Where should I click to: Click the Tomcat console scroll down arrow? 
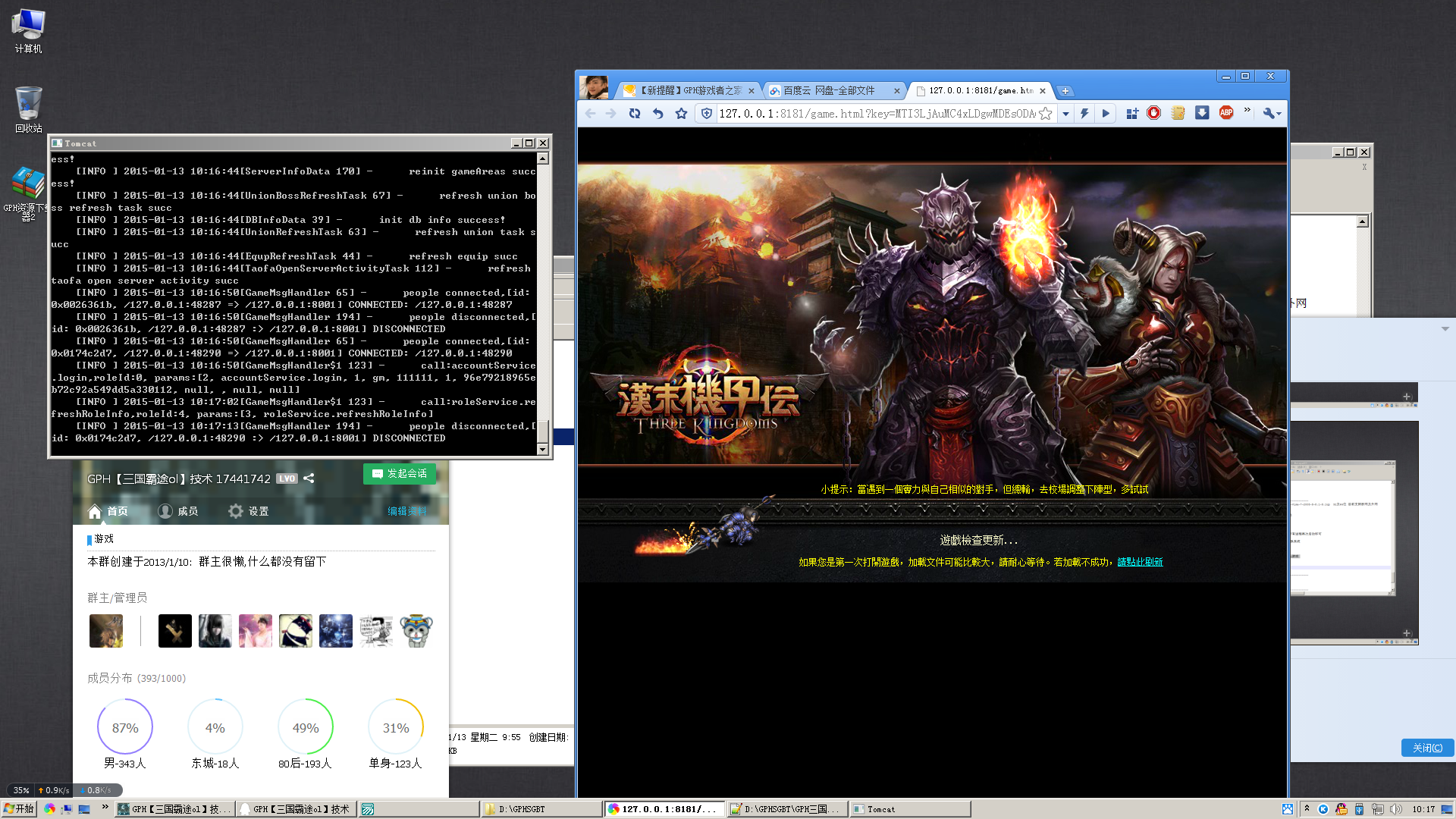[542, 450]
